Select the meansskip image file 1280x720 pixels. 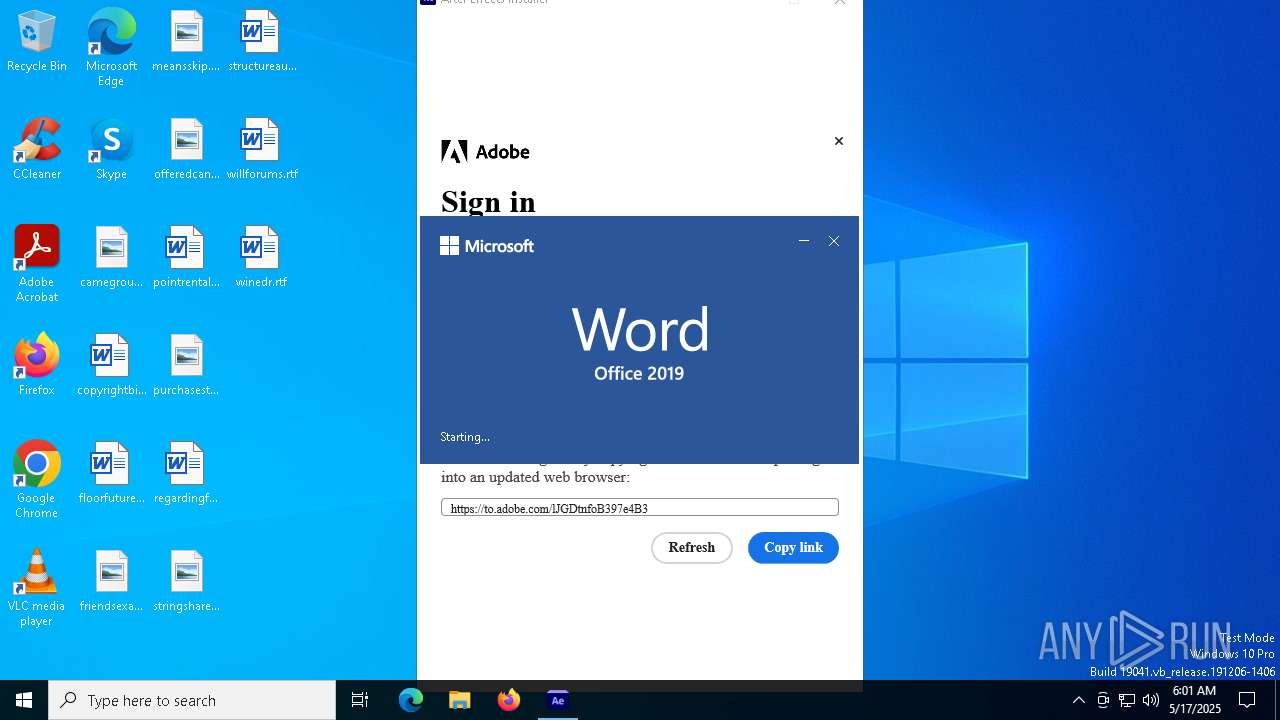186,42
